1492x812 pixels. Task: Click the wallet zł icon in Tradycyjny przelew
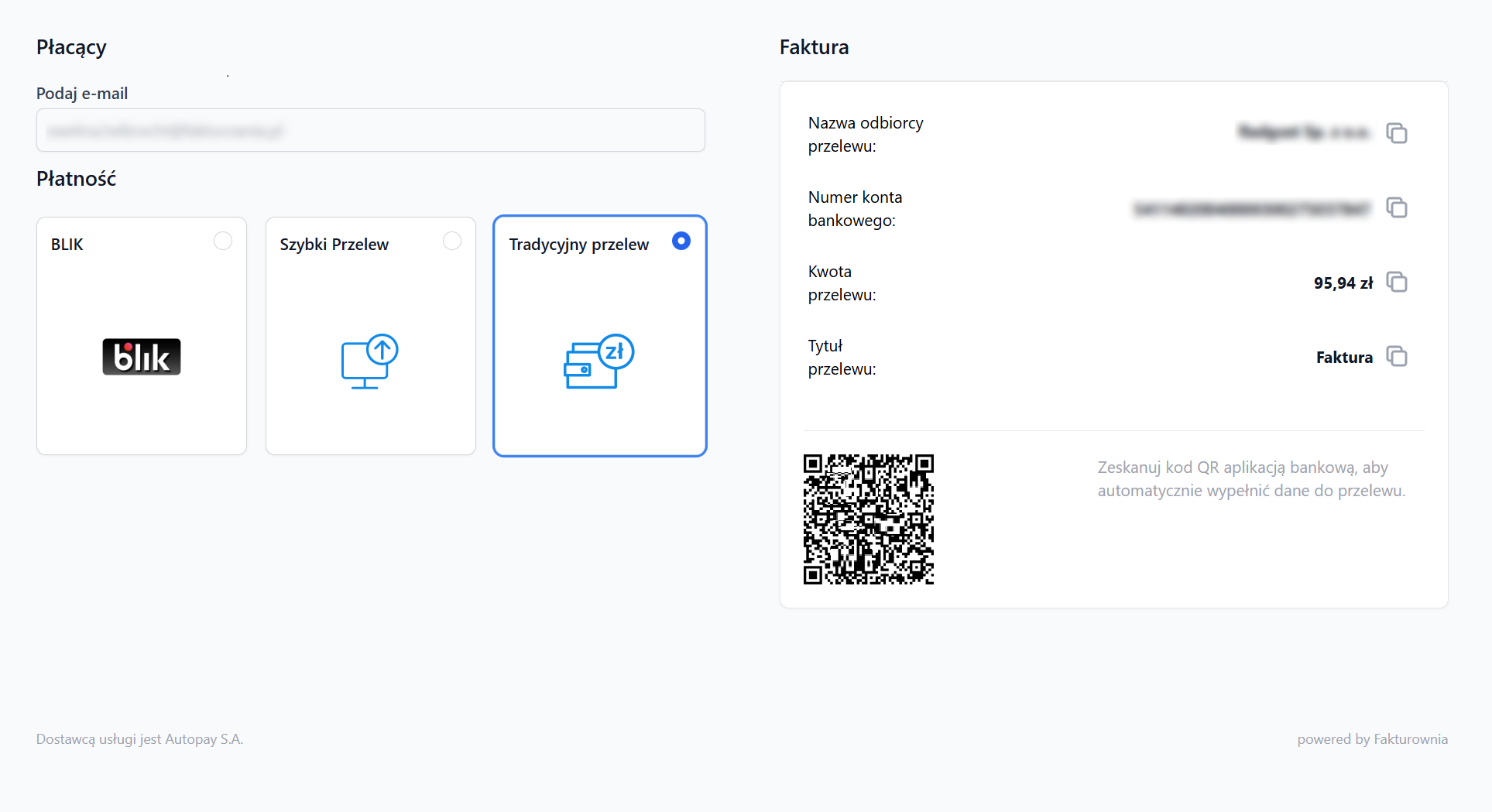point(599,361)
